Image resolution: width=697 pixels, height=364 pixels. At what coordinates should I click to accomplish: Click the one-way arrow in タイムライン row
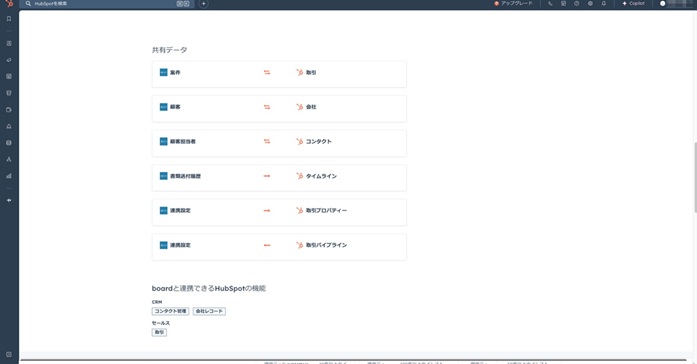point(267,176)
